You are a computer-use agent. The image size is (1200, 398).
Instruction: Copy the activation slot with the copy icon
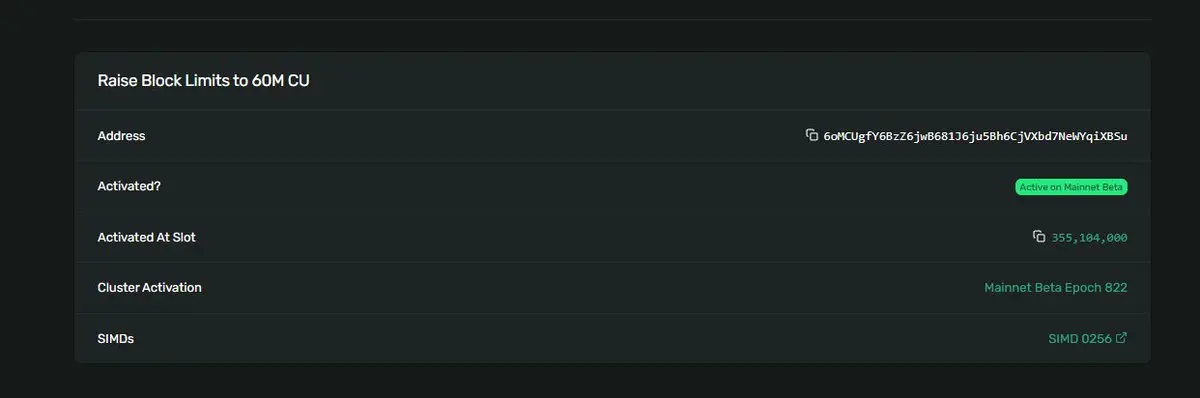(1039, 237)
